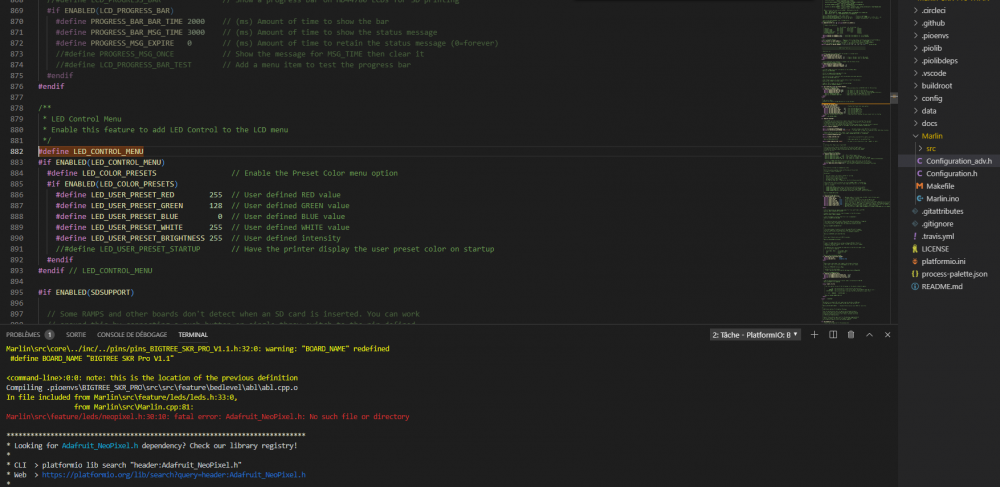This screenshot has width=1000, height=487.
Task: Open Marlin.ino file
Action: [943, 198]
